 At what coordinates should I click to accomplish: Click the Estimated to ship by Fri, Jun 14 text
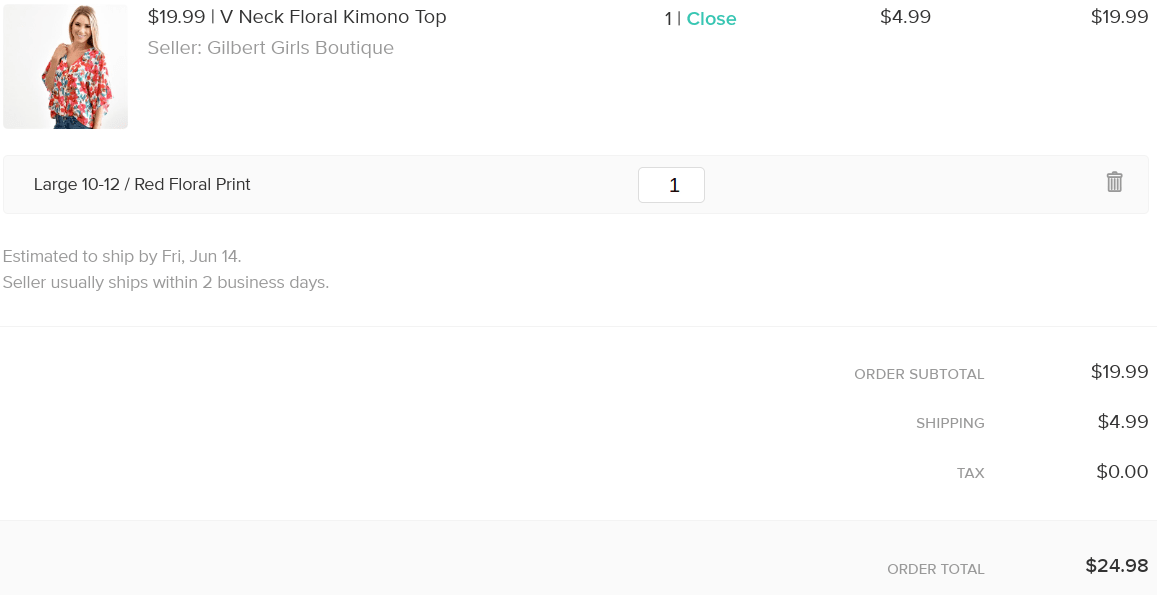tap(122, 256)
